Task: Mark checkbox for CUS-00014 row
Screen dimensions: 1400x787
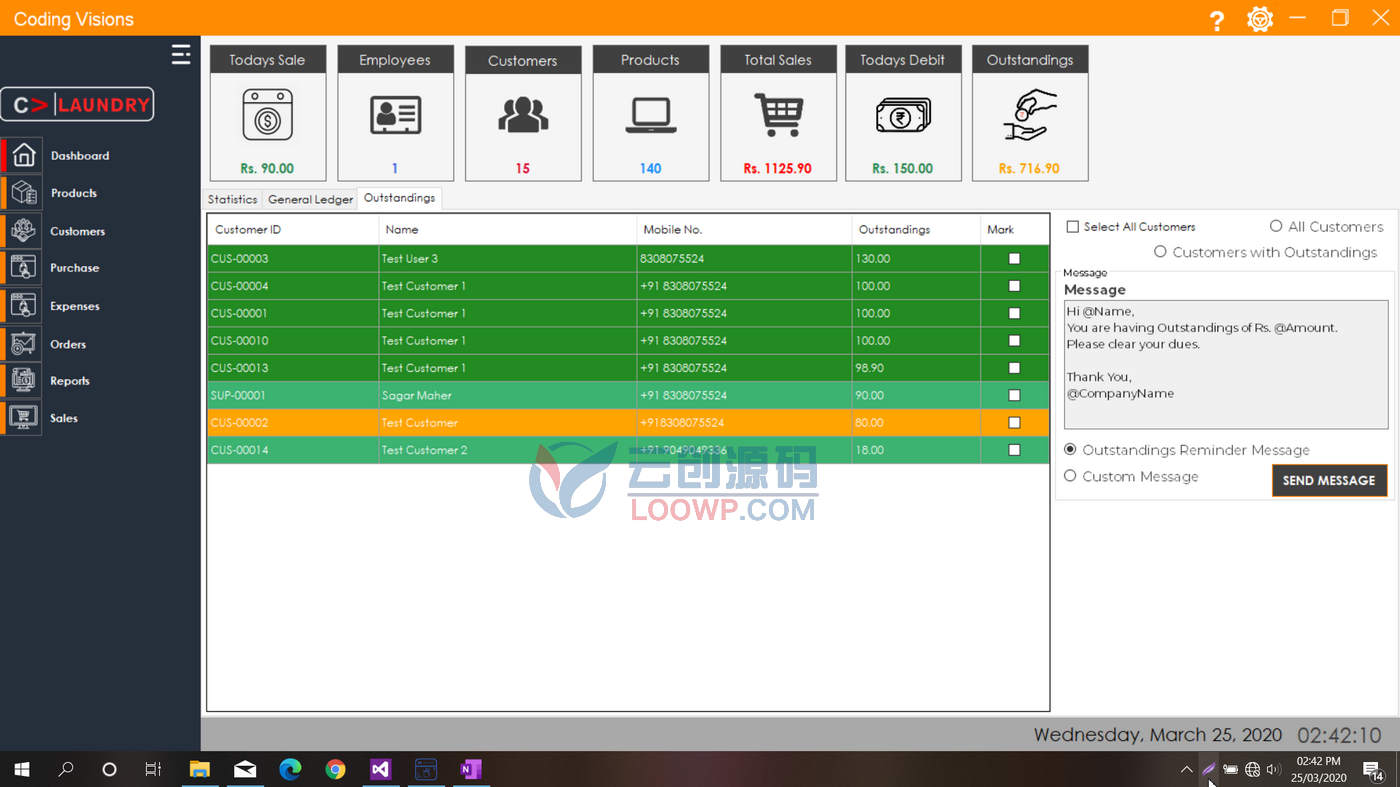Action: click(1014, 450)
